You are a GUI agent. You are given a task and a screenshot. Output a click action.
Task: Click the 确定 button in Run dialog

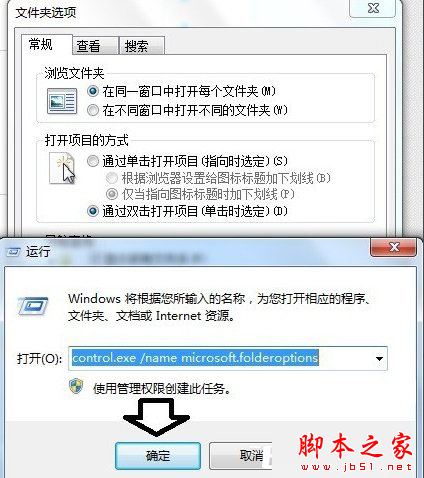click(158, 456)
